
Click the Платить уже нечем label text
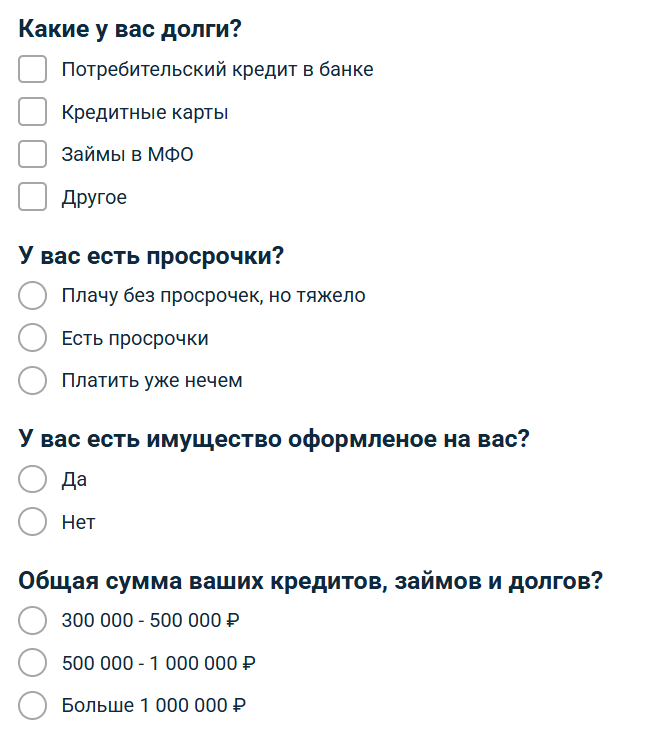click(152, 380)
